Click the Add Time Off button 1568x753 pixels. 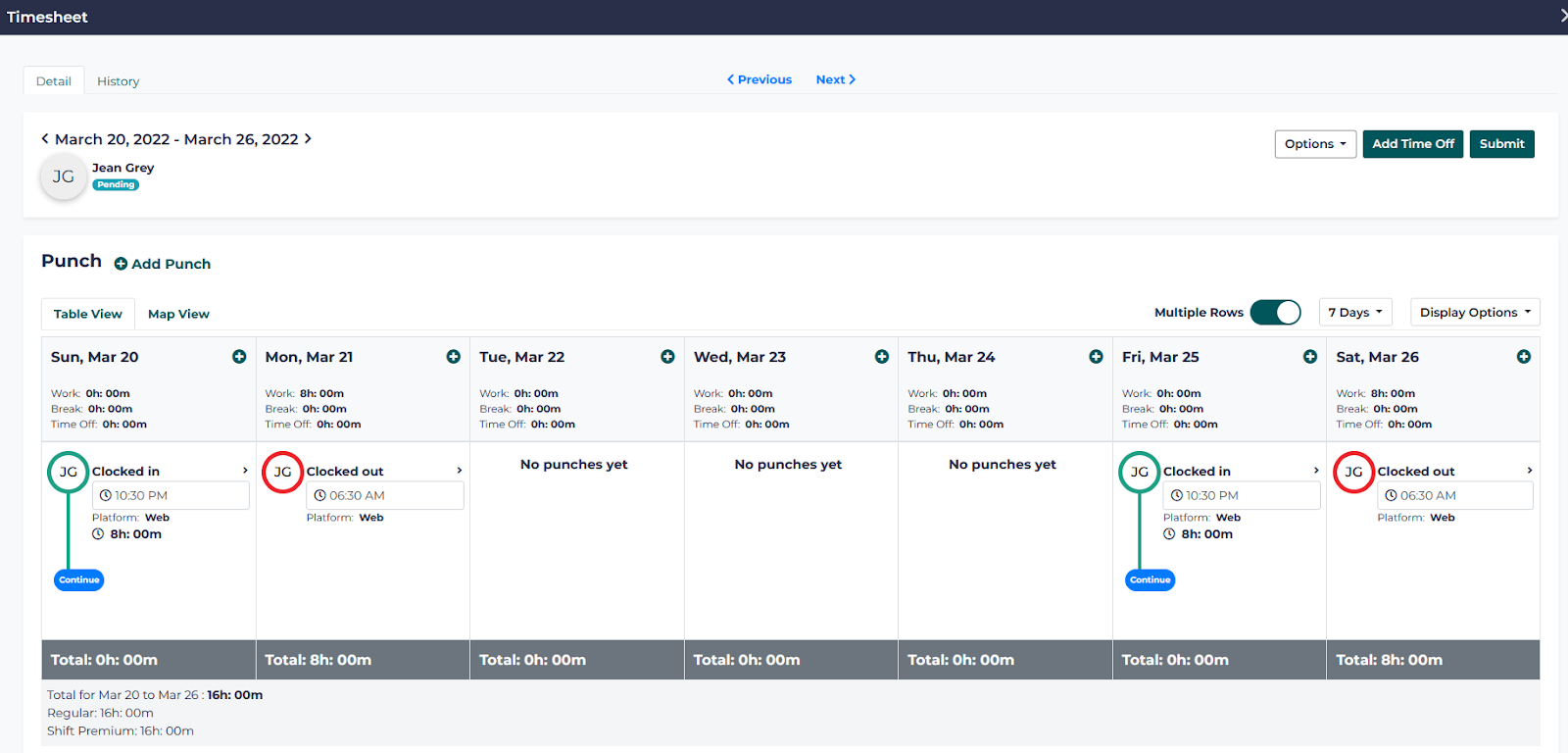tap(1412, 144)
